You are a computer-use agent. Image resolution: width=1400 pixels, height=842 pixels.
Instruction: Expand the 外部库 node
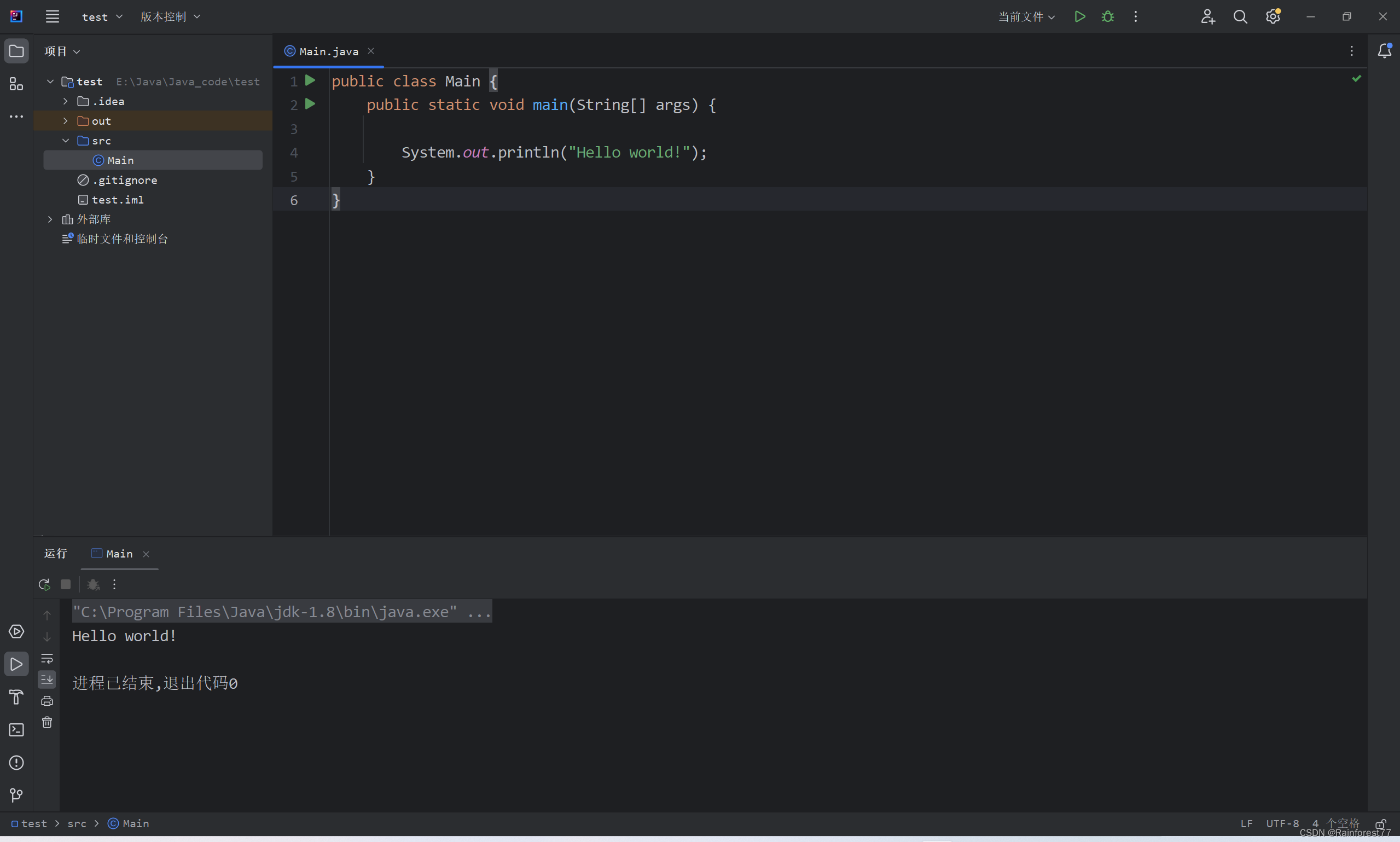(50, 218)
